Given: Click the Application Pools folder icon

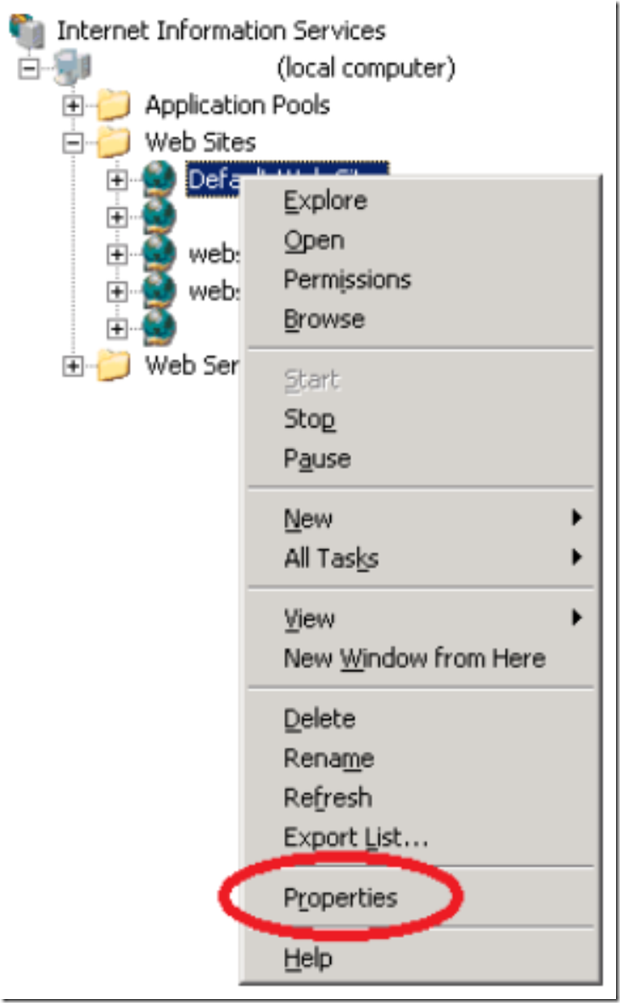Looking at the screenshot, I should click(114, 104).
